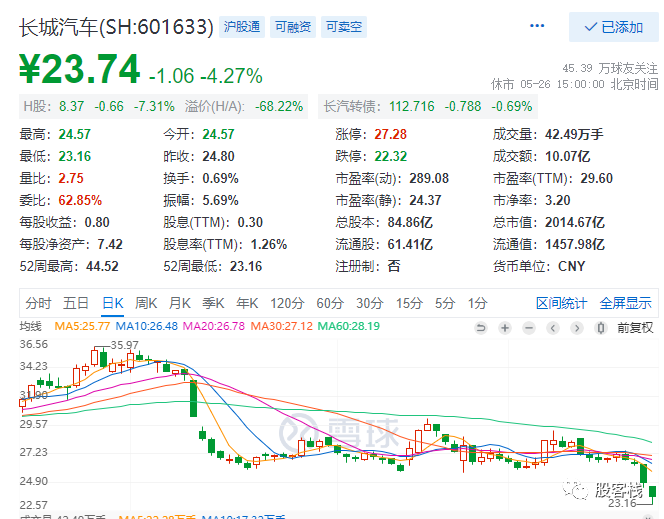Click the 35.97 high marker on chart
664x519 pixels.
pyautogui.click(x=124, y=345)
